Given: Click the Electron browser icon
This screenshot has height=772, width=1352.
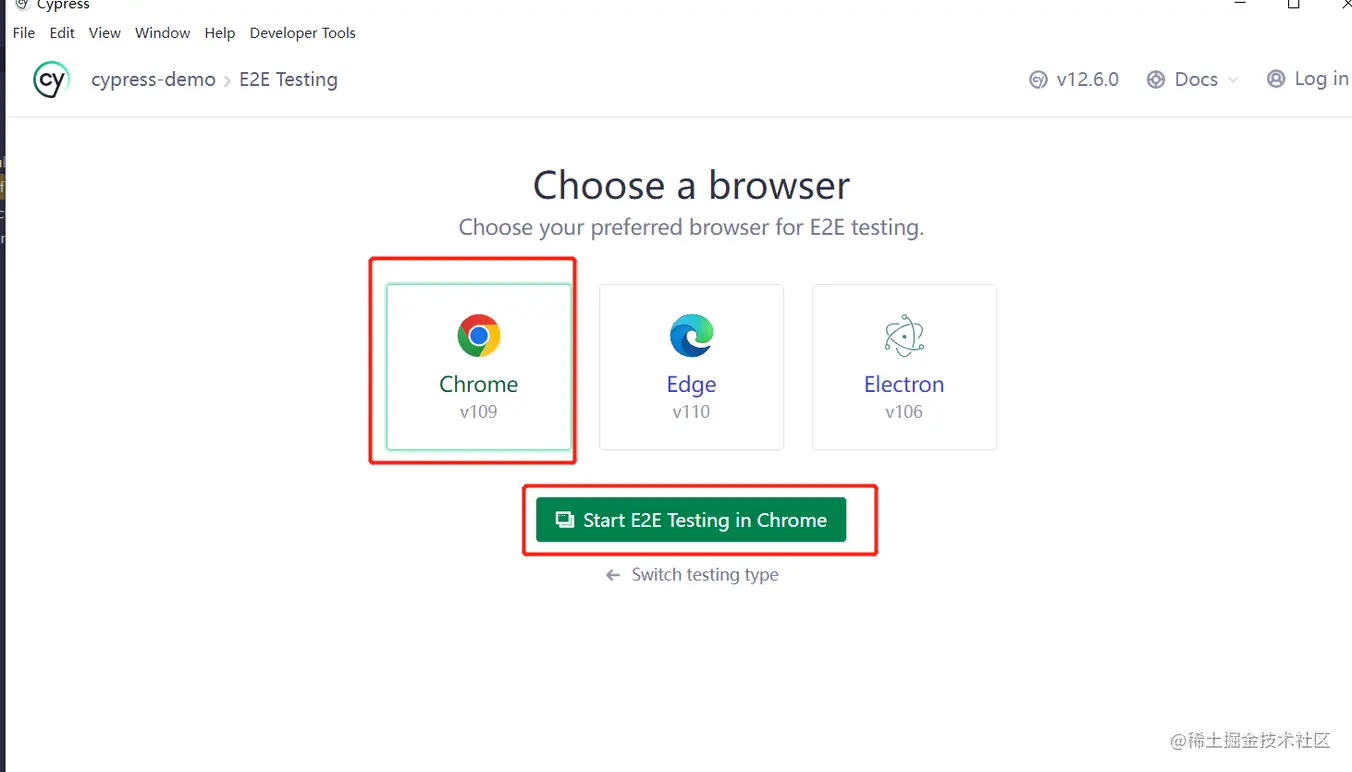Looking at the screenshot, I should coord(904,336).
